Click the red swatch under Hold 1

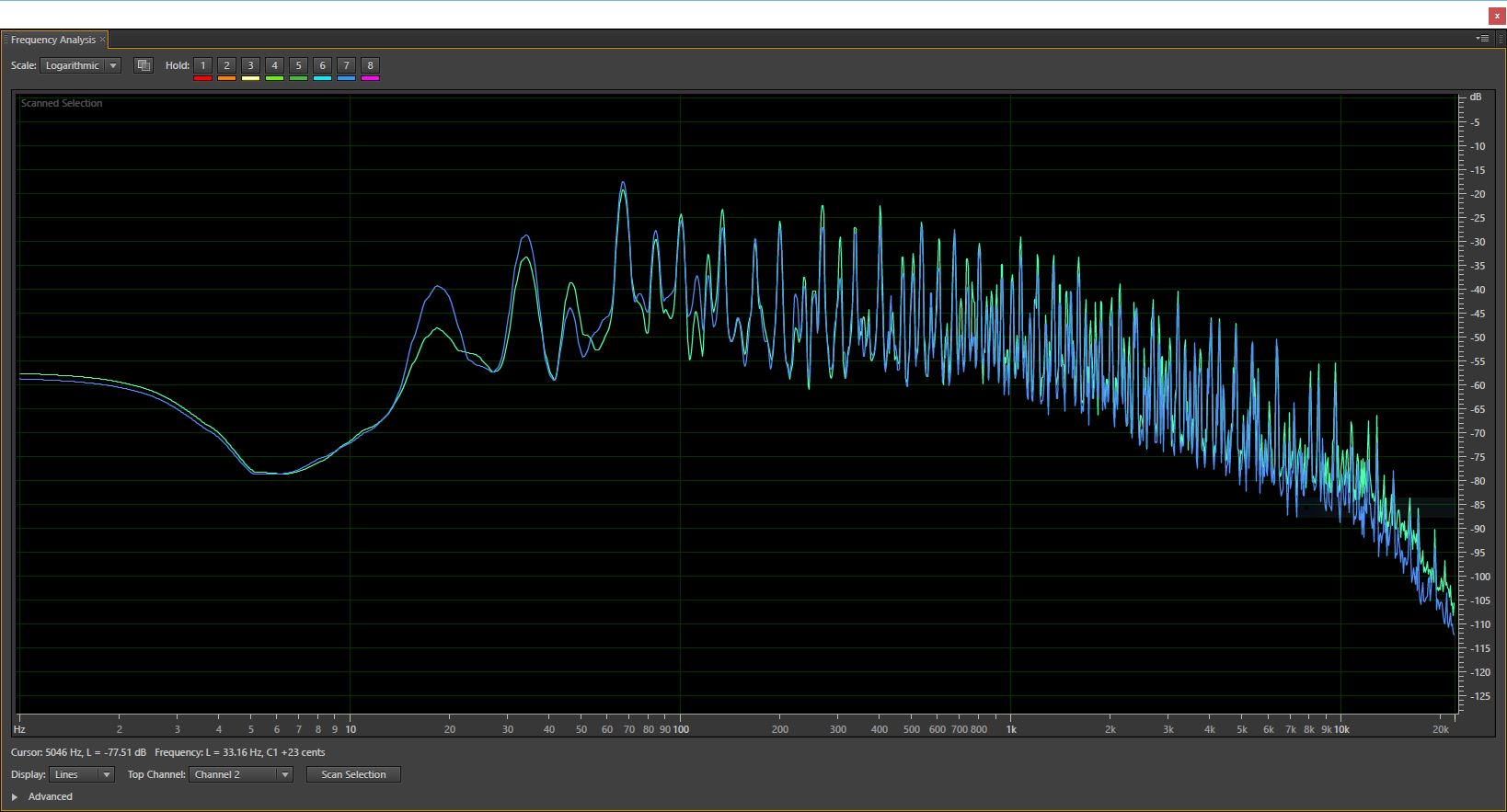[x=203, y=78]
